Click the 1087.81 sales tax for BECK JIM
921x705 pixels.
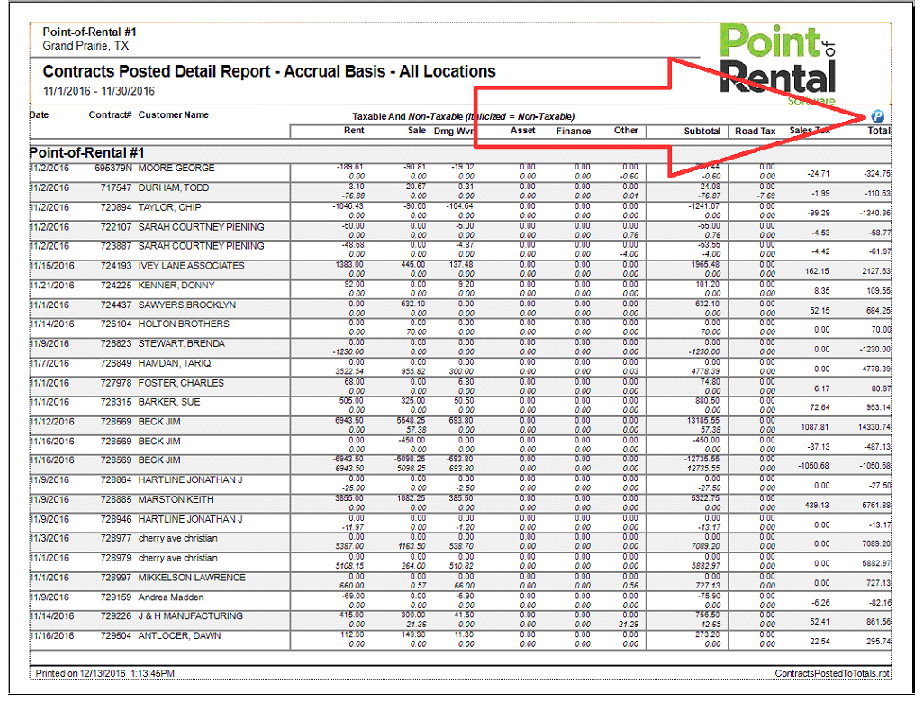[x=815, y=427]
